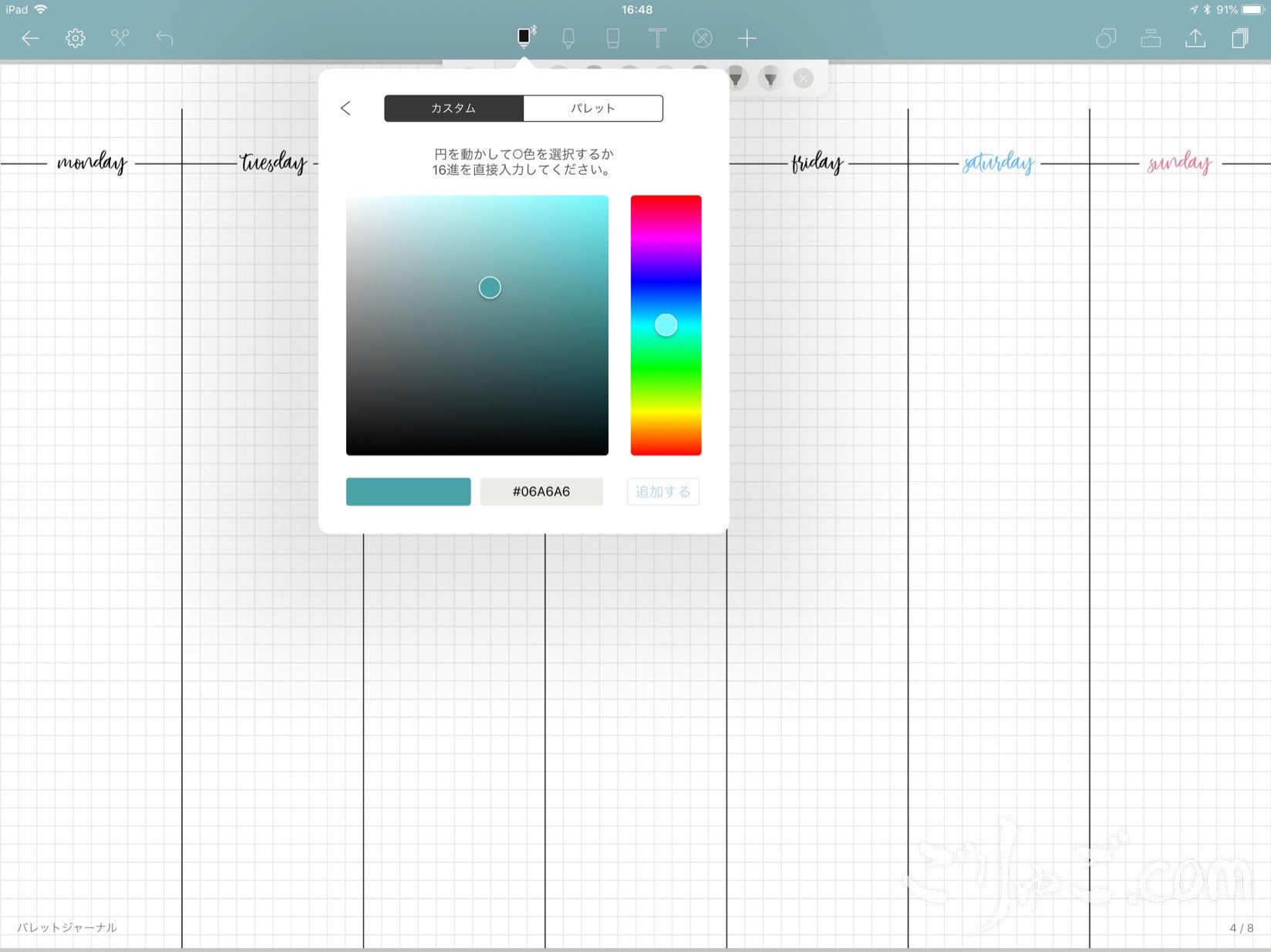
Task: Select the text tool
Action: (657, 38)
